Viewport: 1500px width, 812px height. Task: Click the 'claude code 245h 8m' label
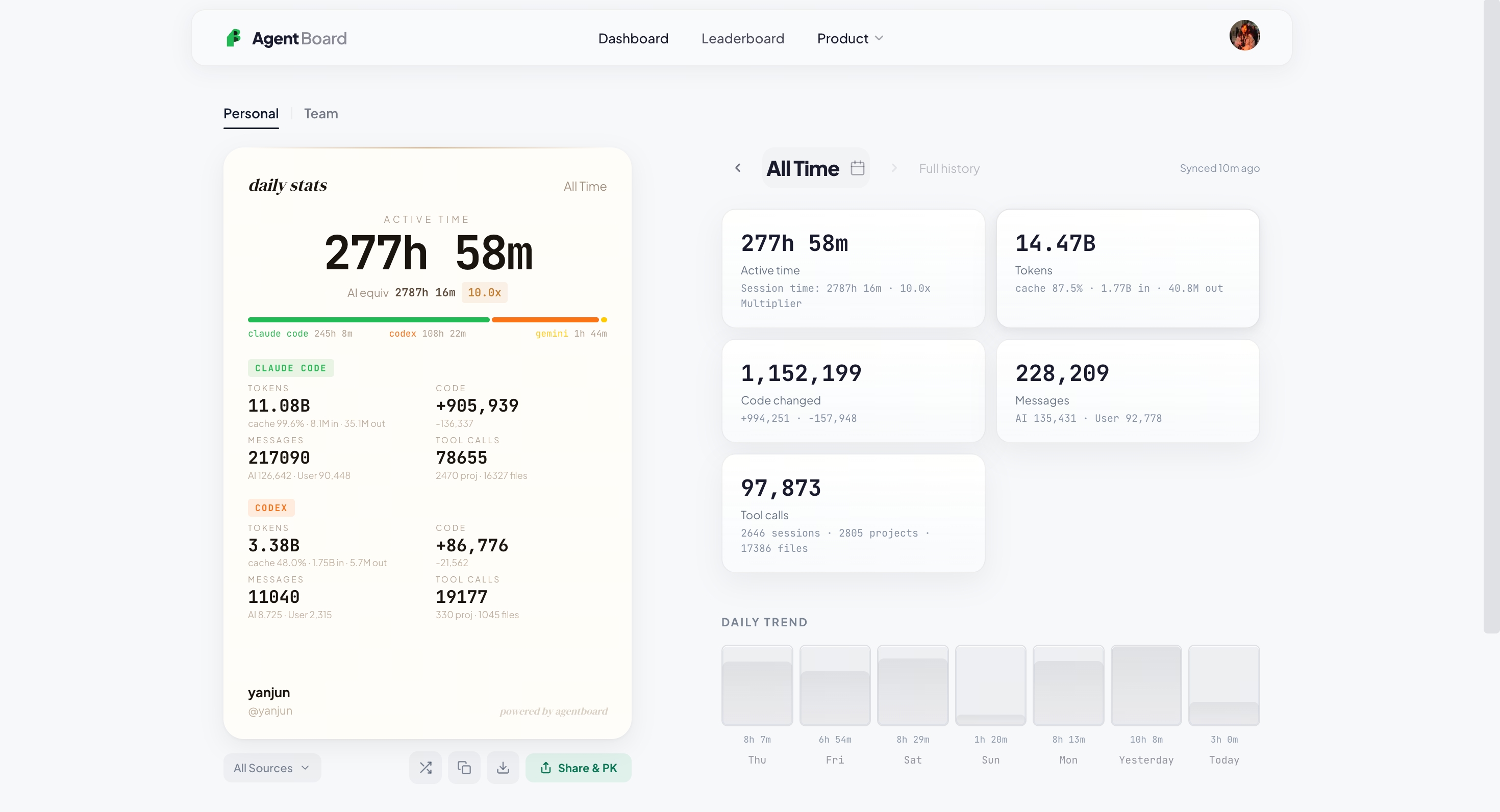click(x=300, y=334)
